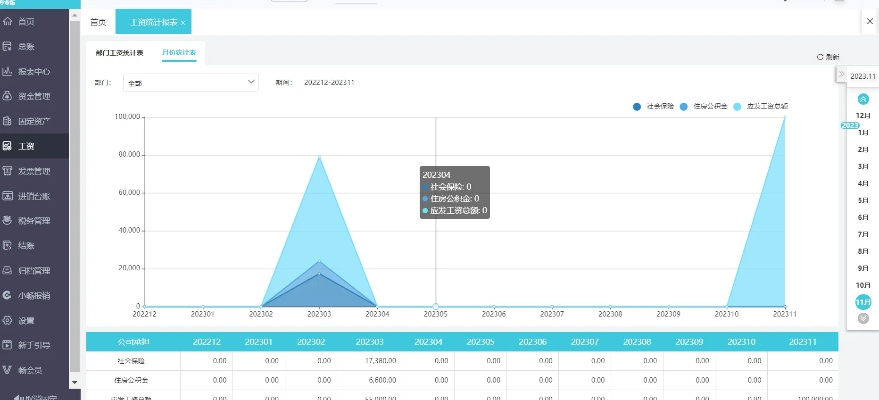Image resolution: width=879 pixels, height=400 pixels.
Task: Click the 202303 peak point on chart
Action: pos(319,156)
